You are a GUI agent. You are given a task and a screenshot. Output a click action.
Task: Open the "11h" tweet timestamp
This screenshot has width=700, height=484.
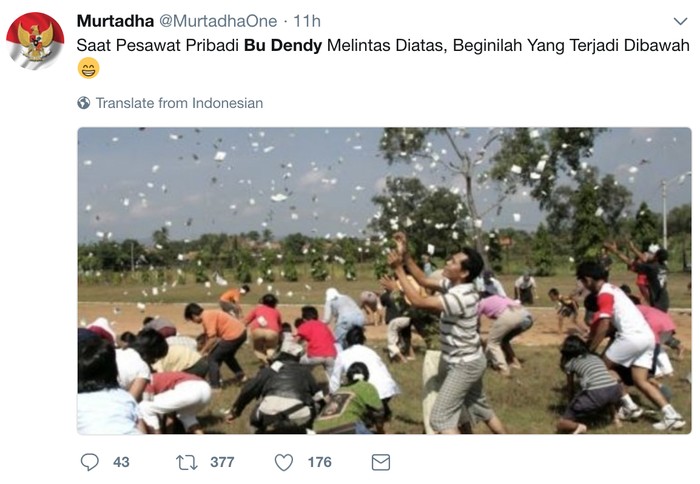pyautogui.click(x=309, y=21)
